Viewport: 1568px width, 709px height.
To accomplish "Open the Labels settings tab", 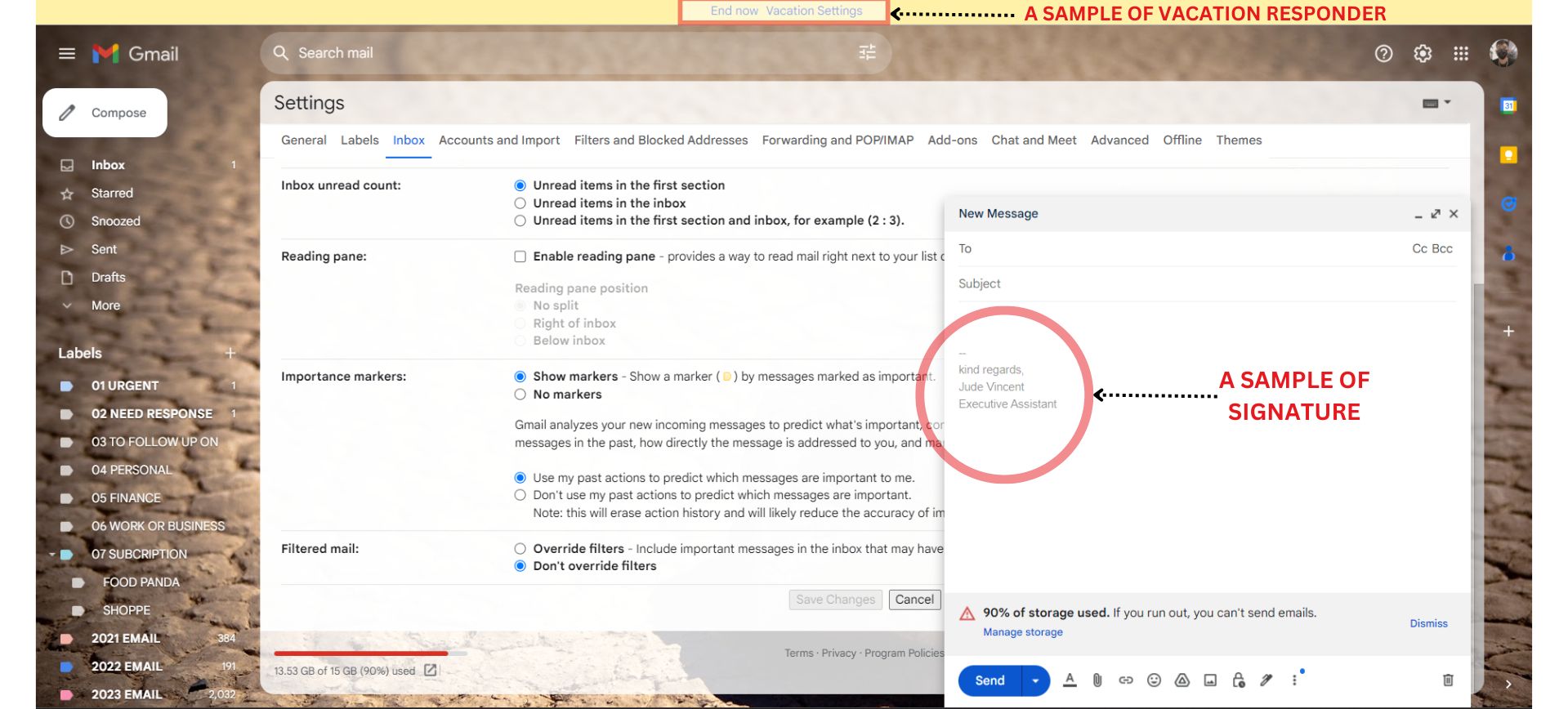I will (x=360, y=140).
